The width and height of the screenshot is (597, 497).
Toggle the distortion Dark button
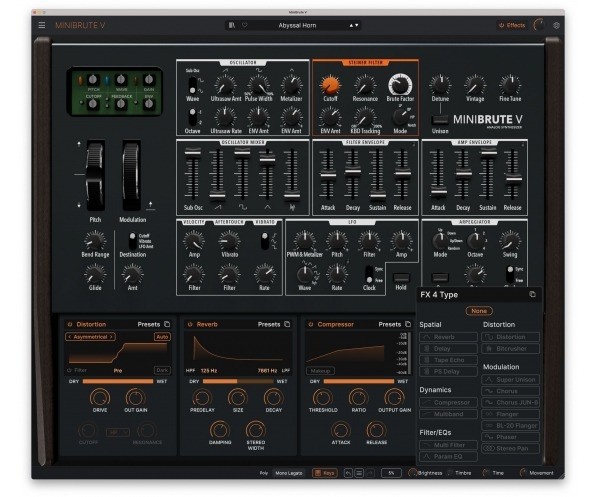pyautogui.click(x=162, y=370)
